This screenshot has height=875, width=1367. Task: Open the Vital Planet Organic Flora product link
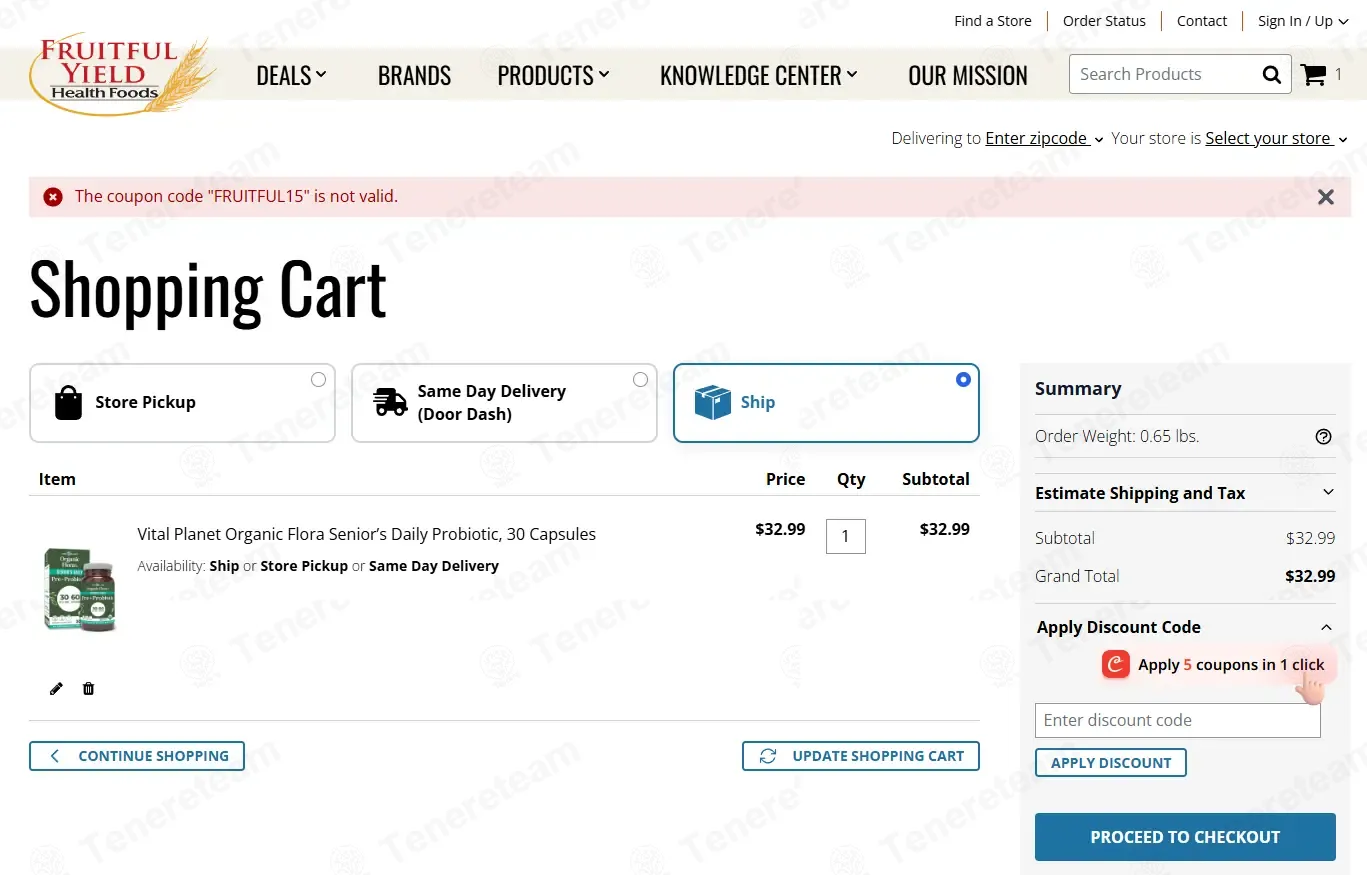click(x=366, y=534)
